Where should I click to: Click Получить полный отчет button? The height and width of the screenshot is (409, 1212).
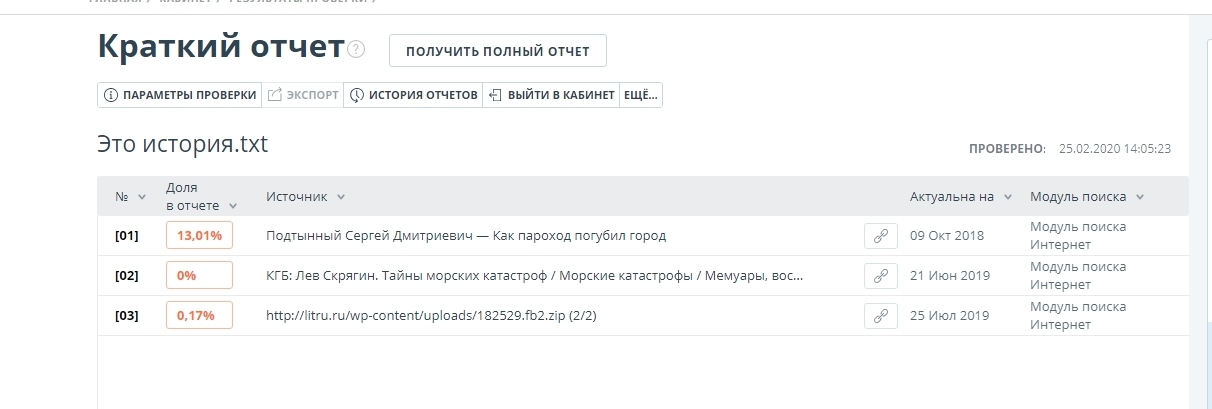[x=497, y=51]
